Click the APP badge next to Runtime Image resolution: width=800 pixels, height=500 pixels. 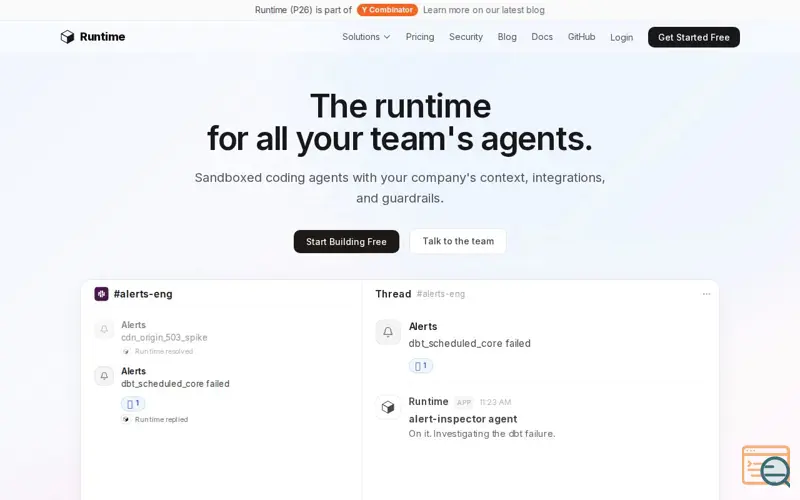click(464, 403)
